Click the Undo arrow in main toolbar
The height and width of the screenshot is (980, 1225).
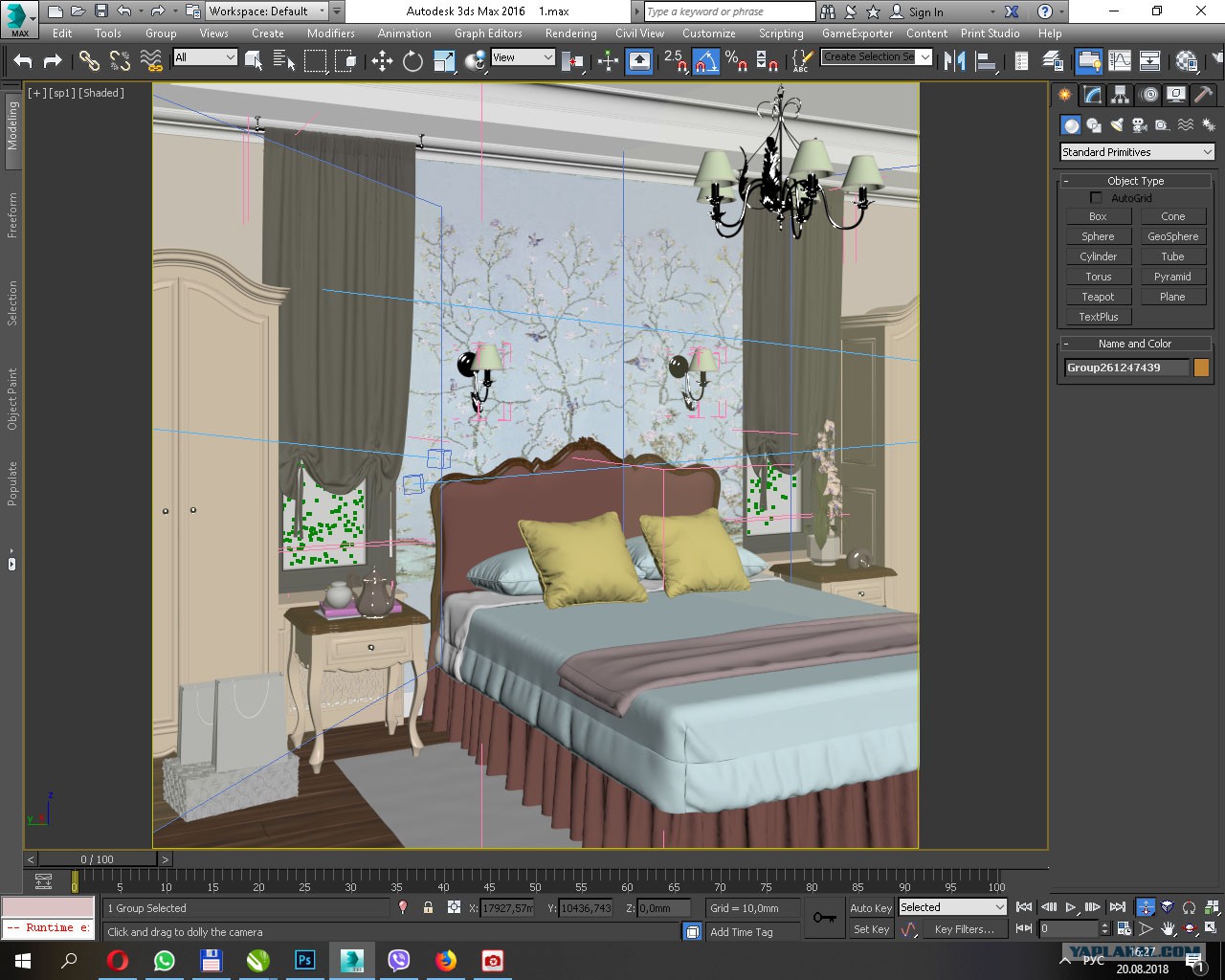click(x=23, y=60)
